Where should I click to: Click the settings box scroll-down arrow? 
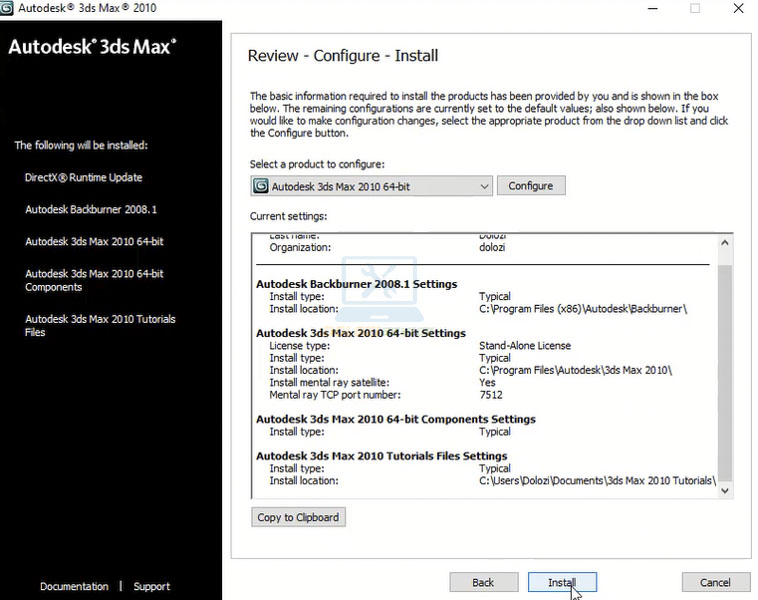(725, 490)
